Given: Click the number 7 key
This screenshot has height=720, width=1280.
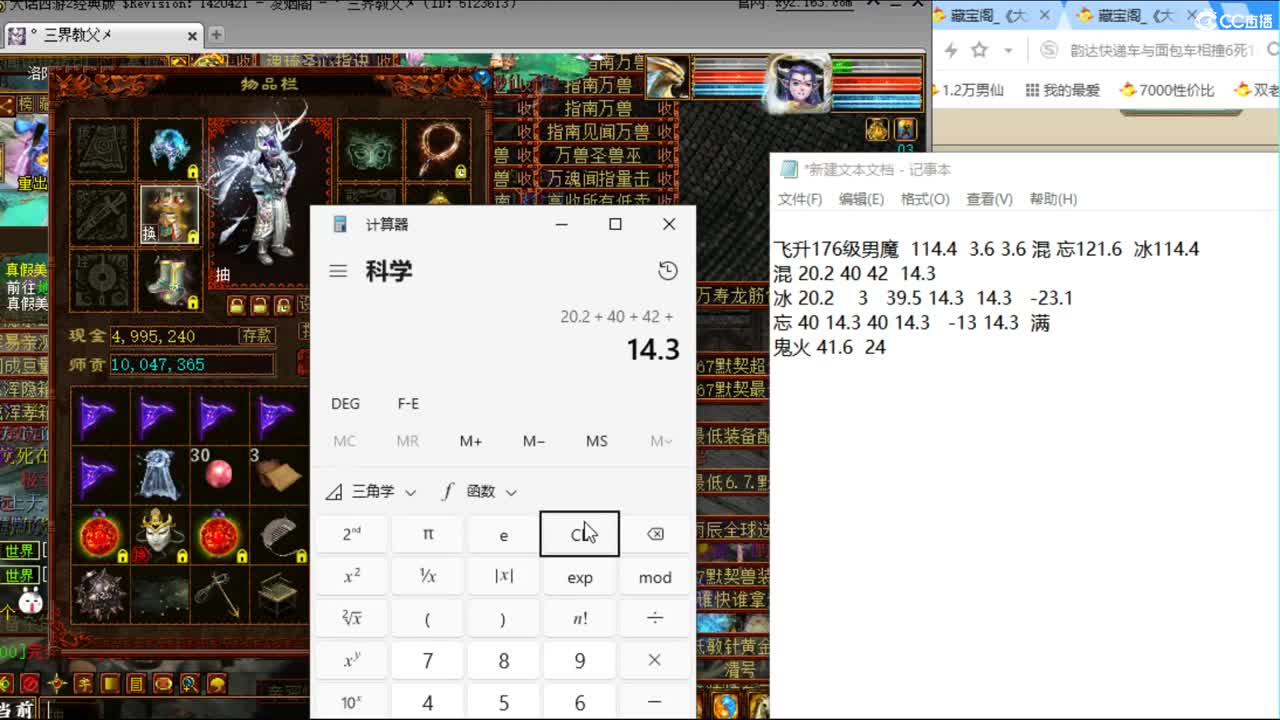Looking at the screenshot, I should point(428,661).
